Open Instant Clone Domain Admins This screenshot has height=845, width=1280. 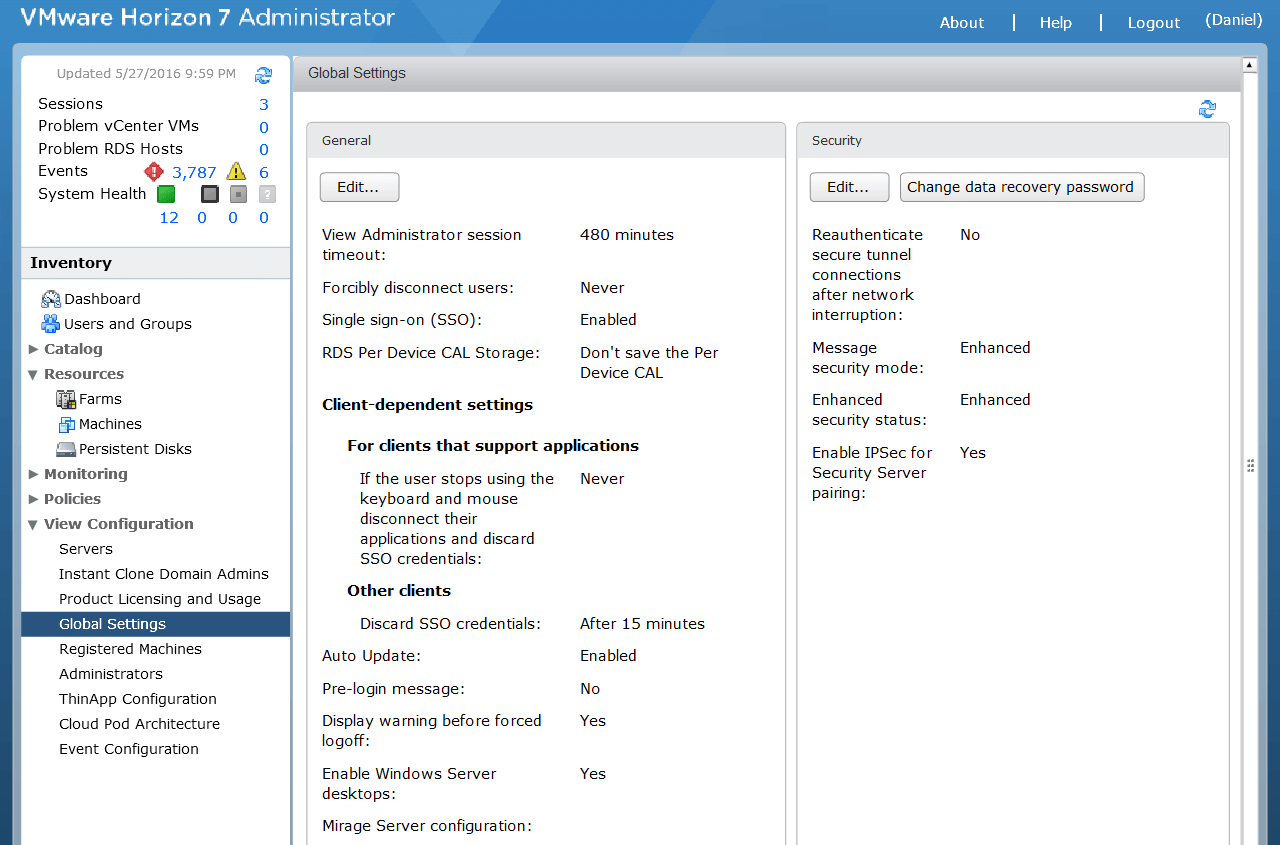click(x=164, y=574)
